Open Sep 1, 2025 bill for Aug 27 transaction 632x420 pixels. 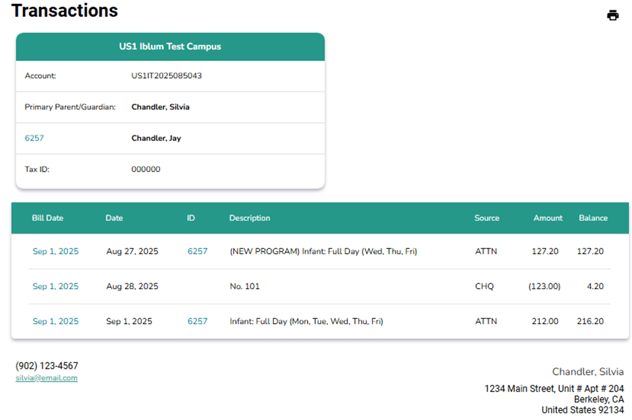55,252
